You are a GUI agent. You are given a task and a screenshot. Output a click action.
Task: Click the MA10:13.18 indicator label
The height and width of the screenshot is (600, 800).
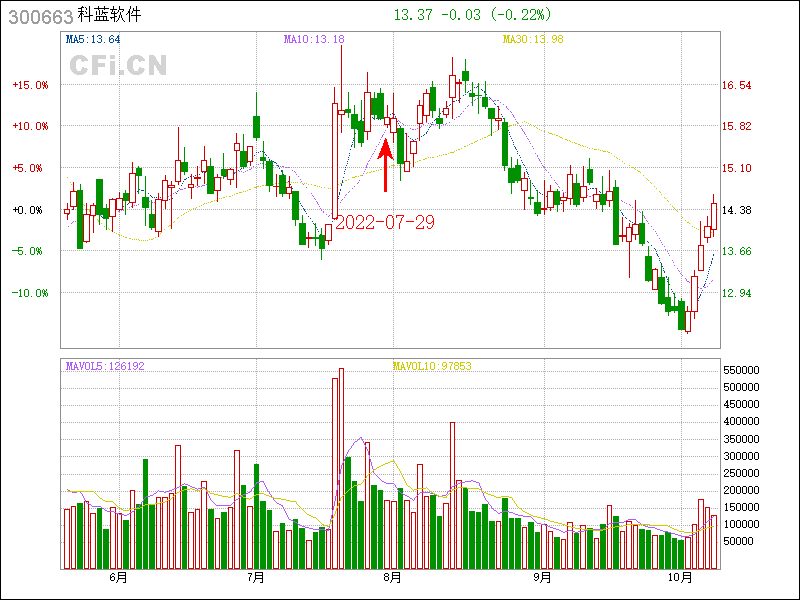point(314,40)
